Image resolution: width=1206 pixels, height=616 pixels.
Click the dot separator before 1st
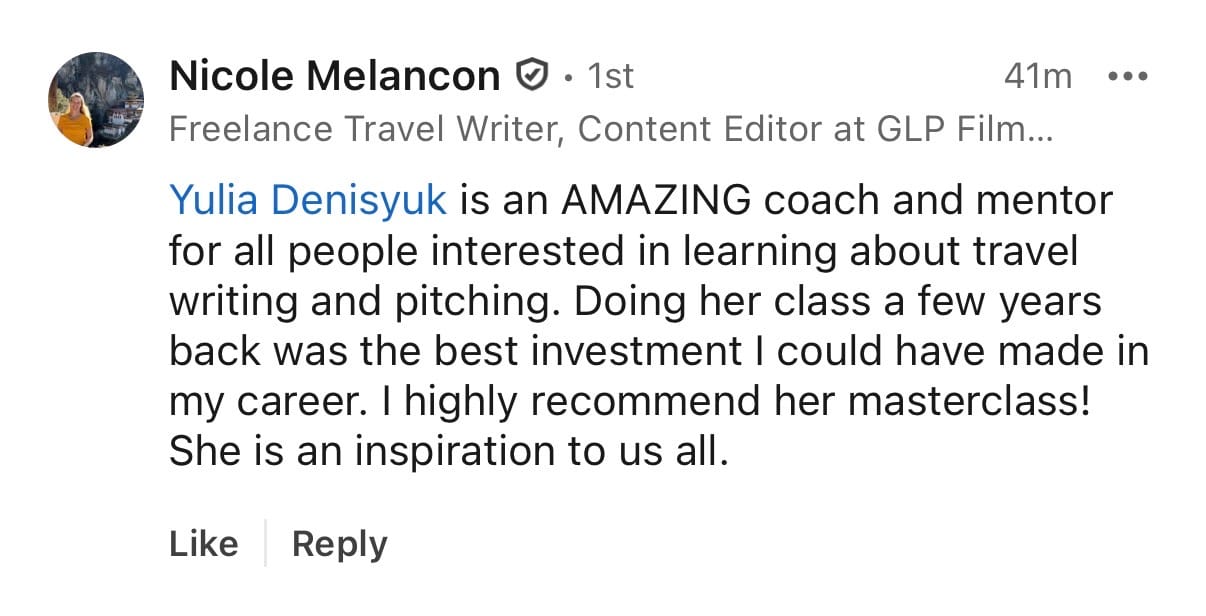click(x=567, y=77)
